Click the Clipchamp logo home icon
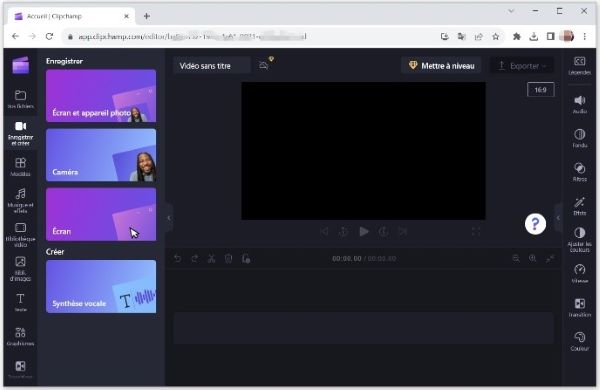 (x=21, y=65)
